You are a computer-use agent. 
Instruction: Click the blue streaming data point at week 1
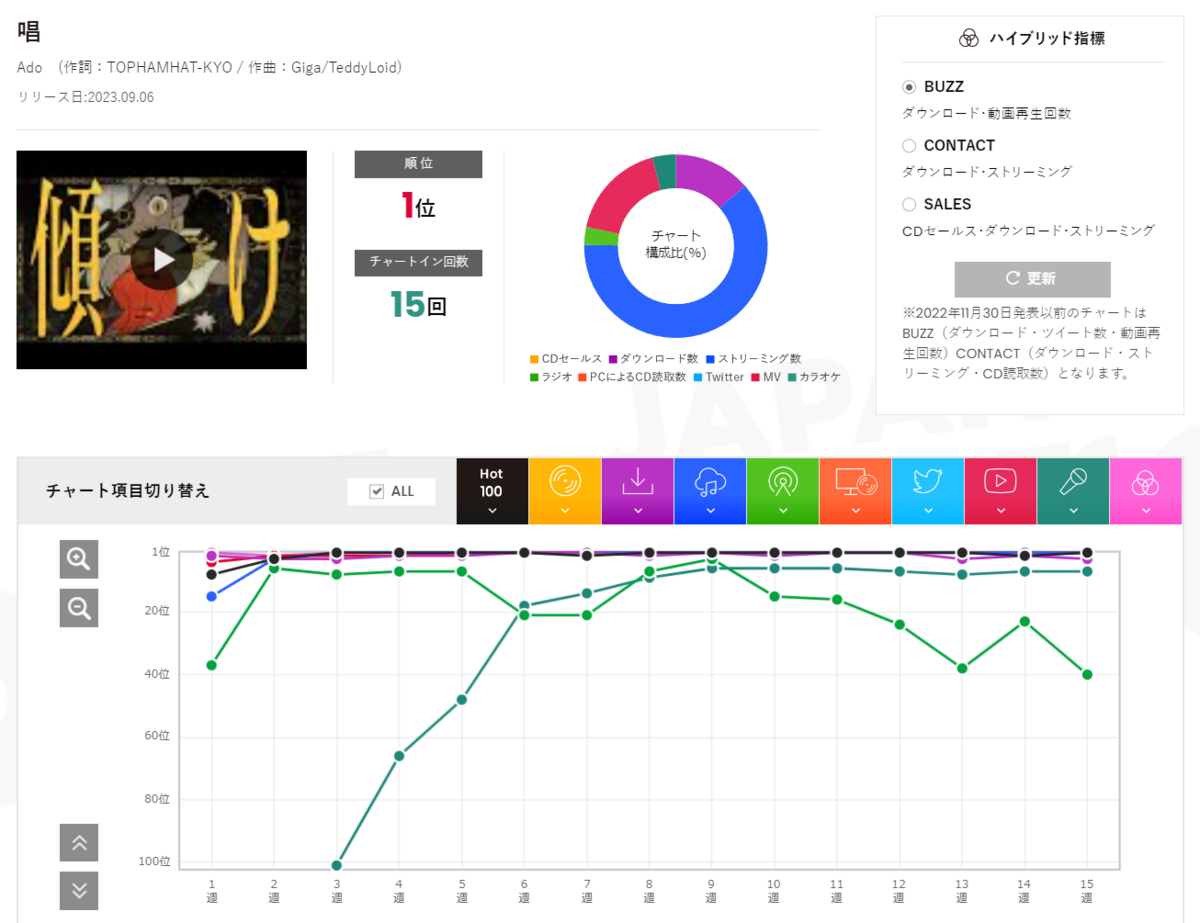[212, 596]
